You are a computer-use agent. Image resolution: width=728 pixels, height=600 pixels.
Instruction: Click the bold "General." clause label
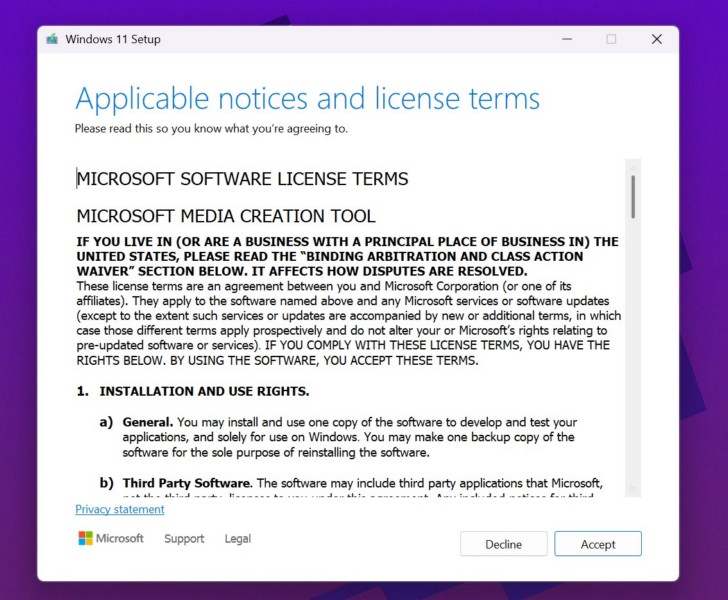pyautogui.click(x=148, y=423)
